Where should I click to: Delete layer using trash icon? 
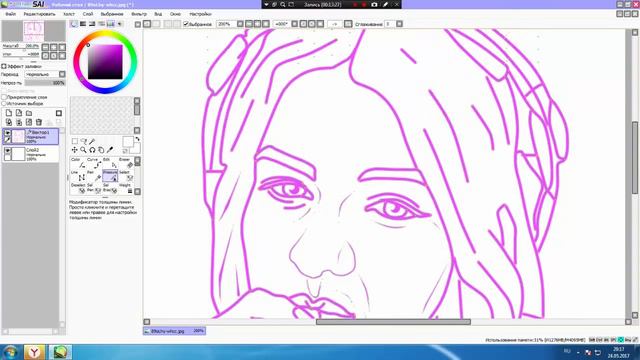[x=39, y=122]
